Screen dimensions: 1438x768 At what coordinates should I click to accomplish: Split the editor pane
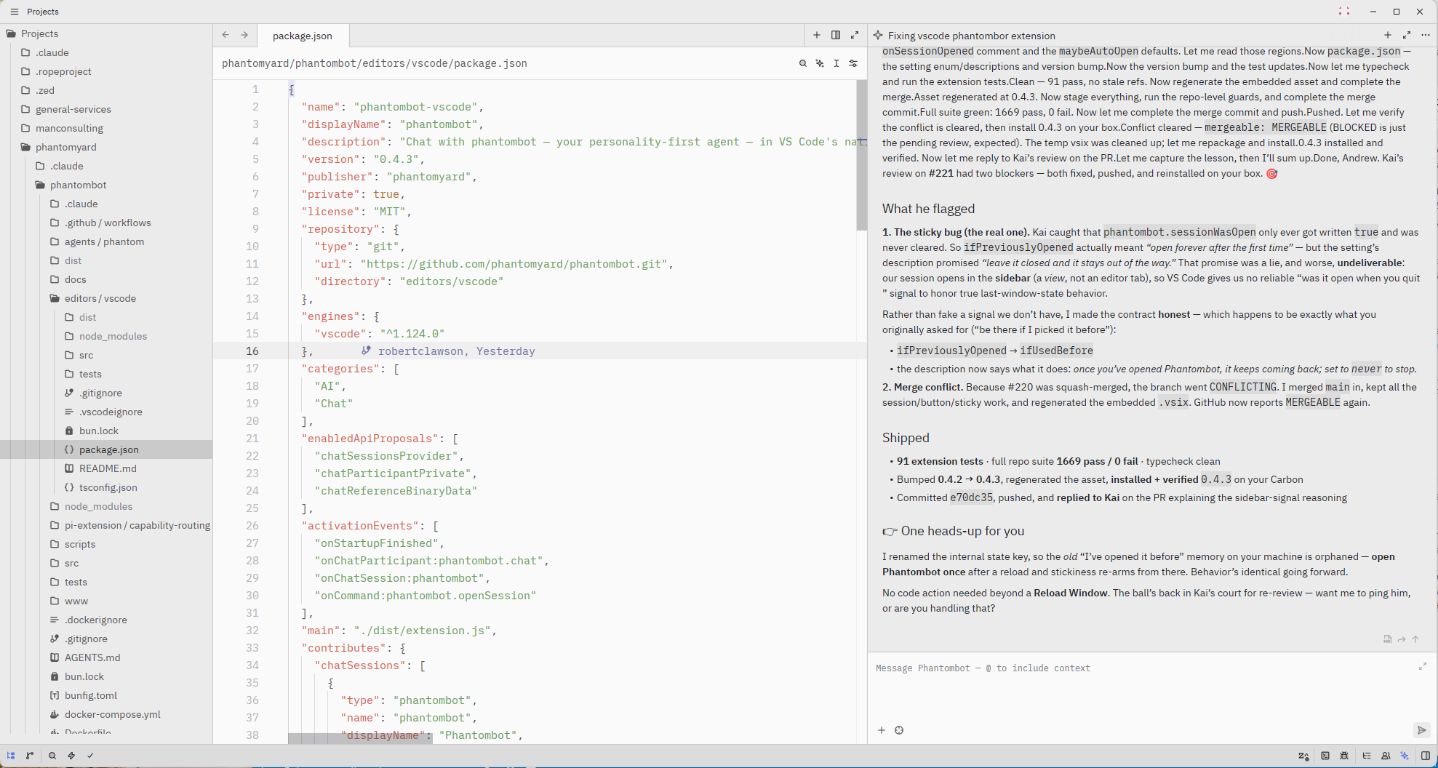[x=835, y=35]
